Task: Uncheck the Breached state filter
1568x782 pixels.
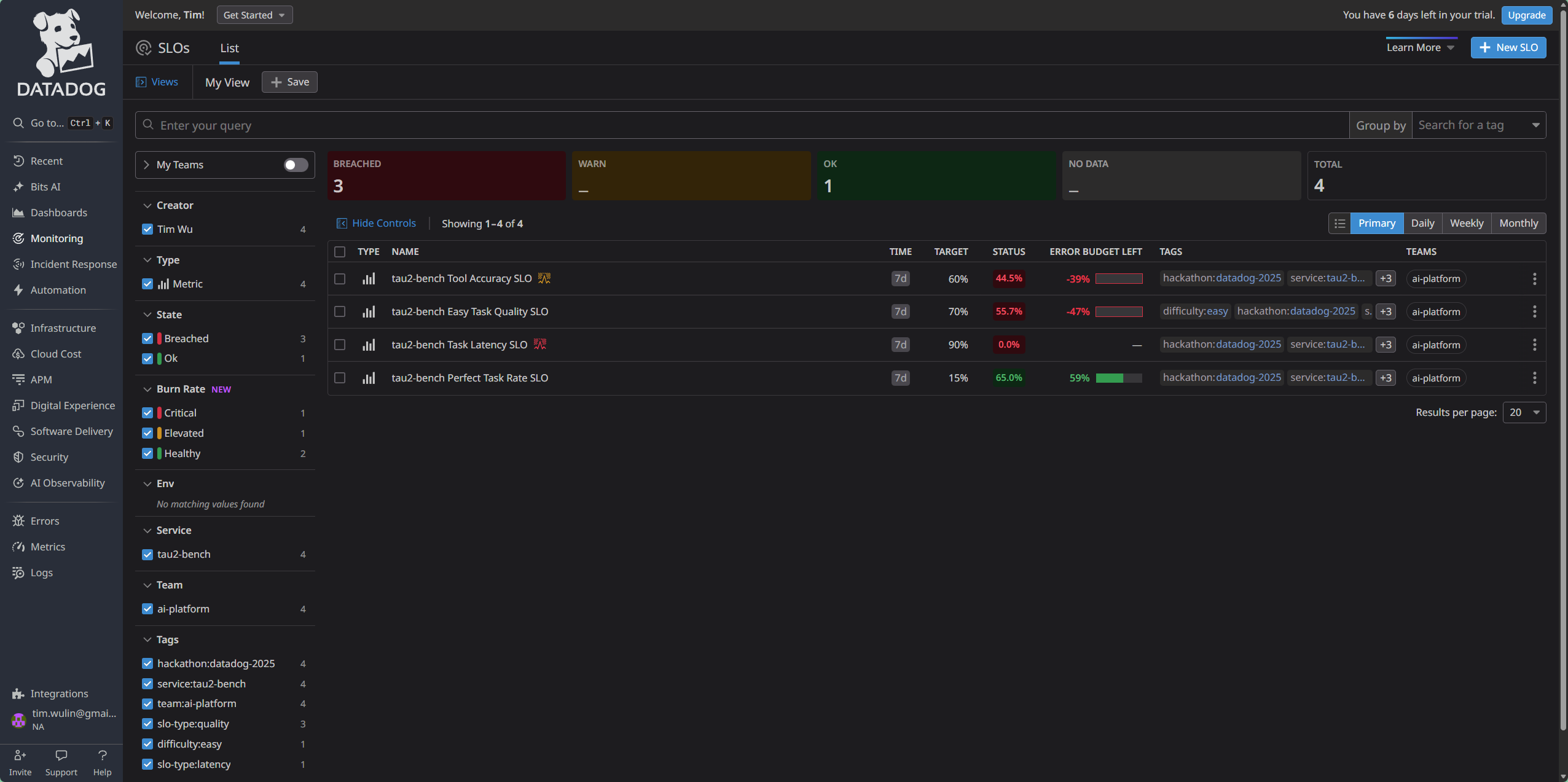Action: (147, 338)
